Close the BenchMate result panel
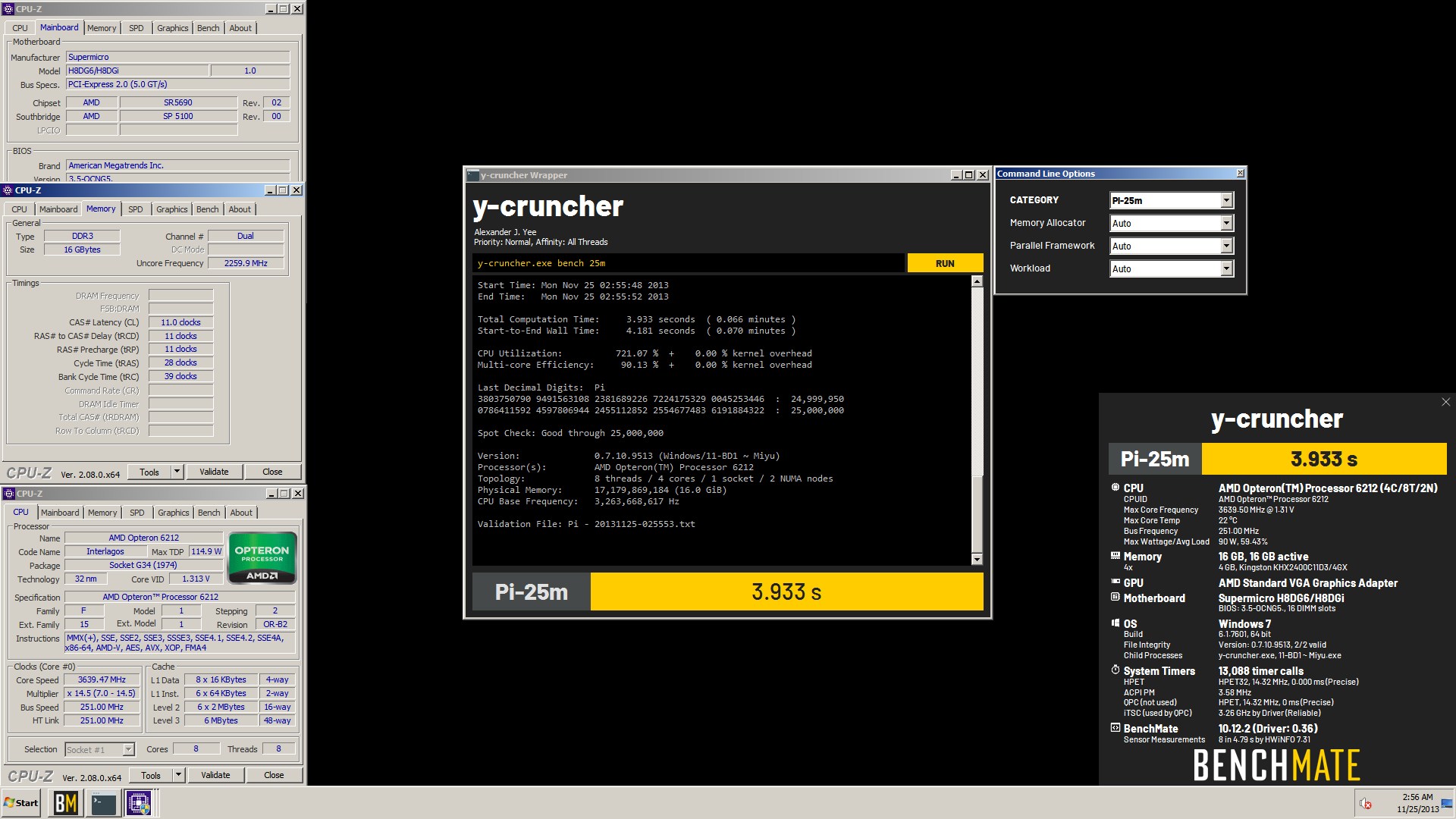Viewport: 1456px width, 819px height. 1445,402
